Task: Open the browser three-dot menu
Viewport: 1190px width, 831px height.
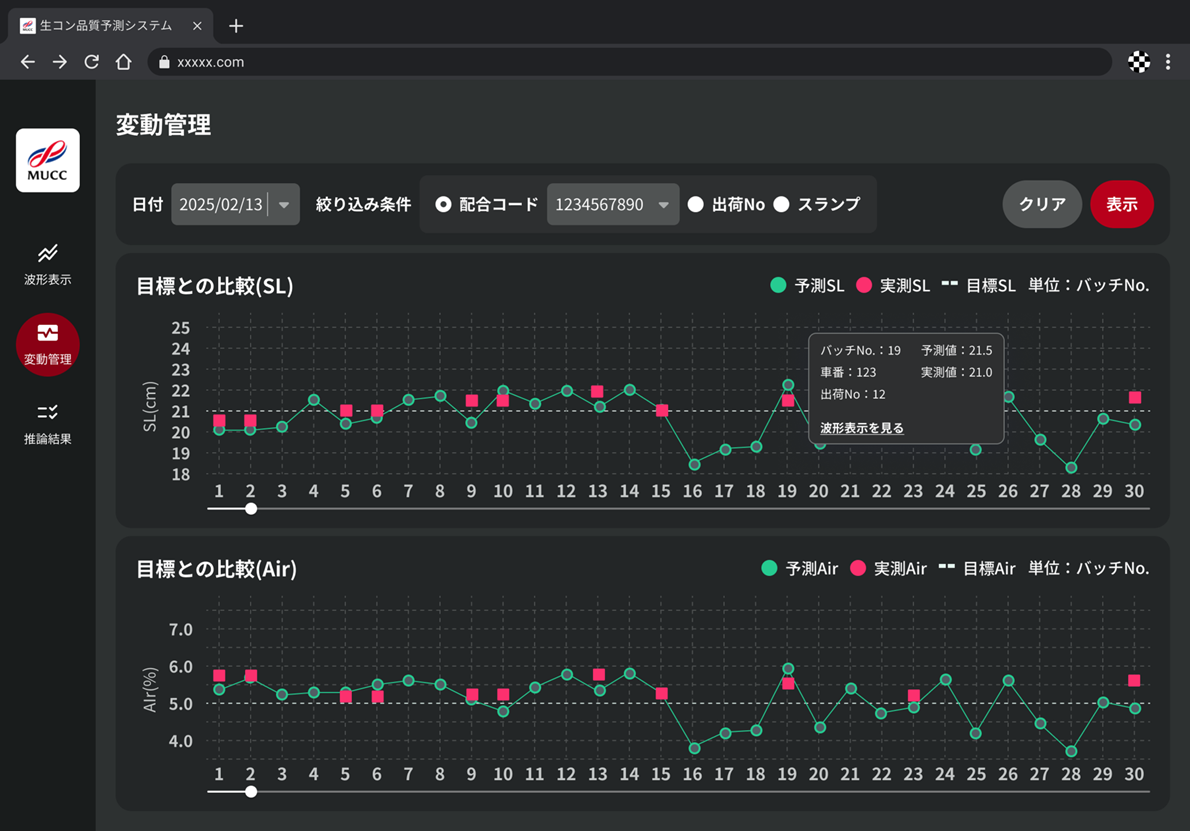Action: 1167,62
